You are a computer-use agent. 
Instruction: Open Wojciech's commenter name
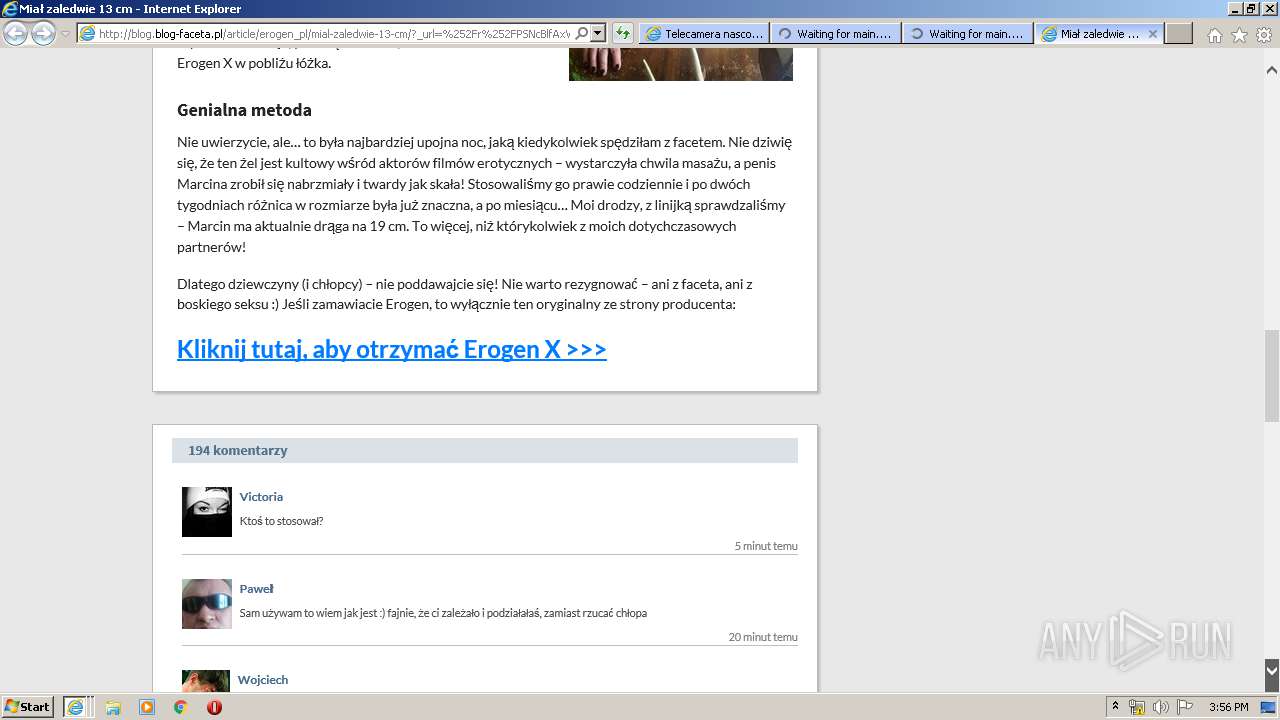pyautogui.click(x=263, y=680)
